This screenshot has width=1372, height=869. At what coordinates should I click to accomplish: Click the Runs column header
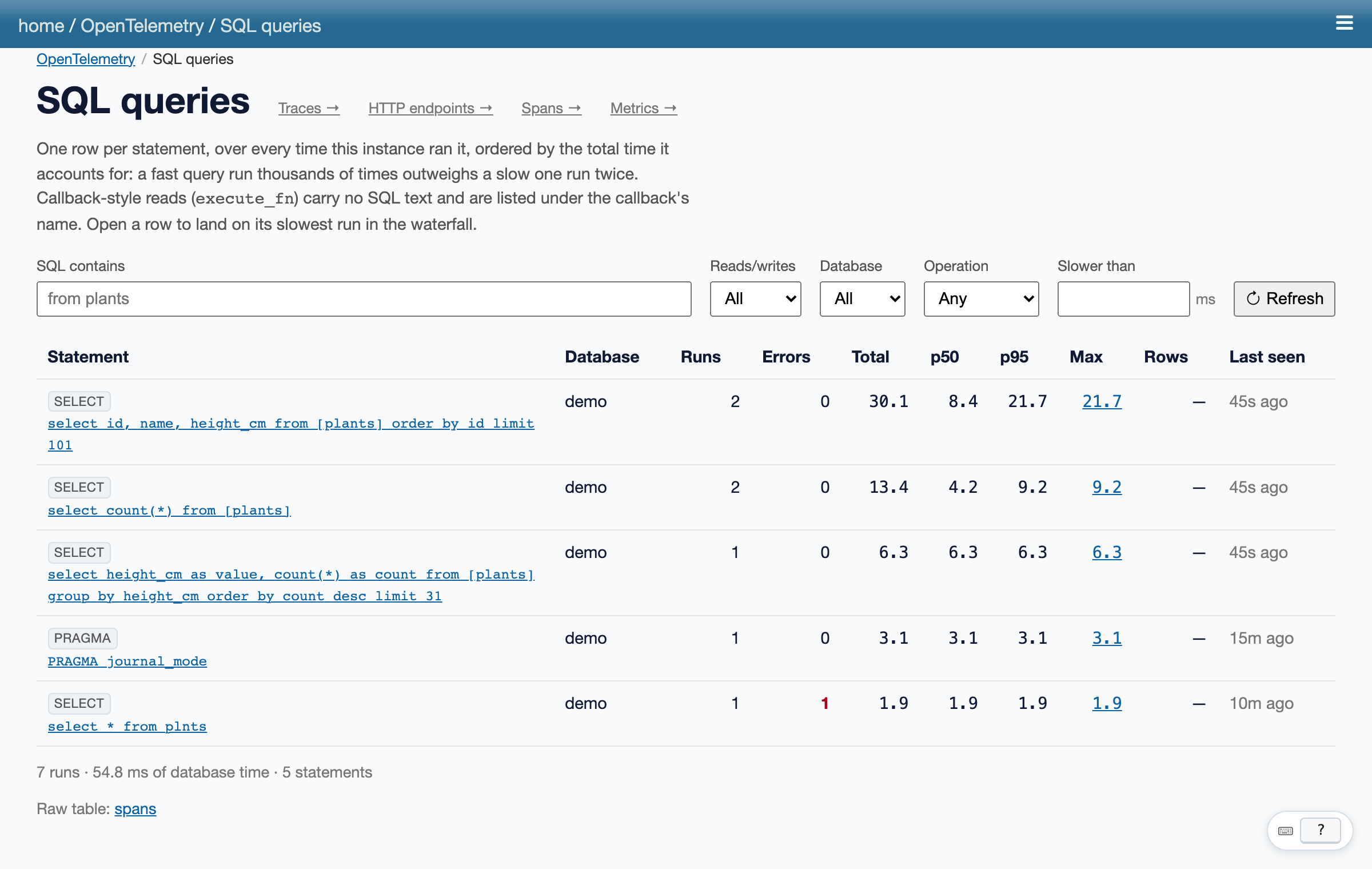pos(700,357)
